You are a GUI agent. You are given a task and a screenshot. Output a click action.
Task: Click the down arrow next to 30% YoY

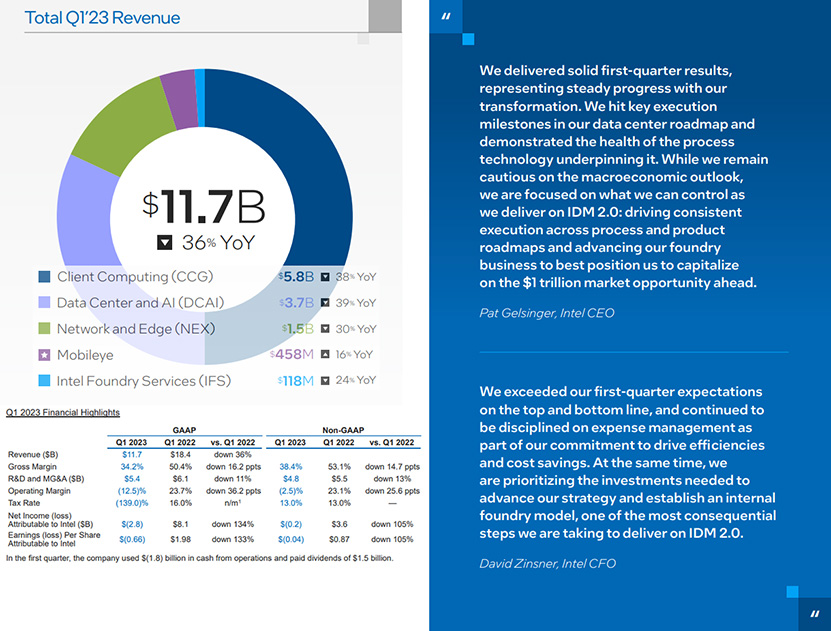pos(325,329)
